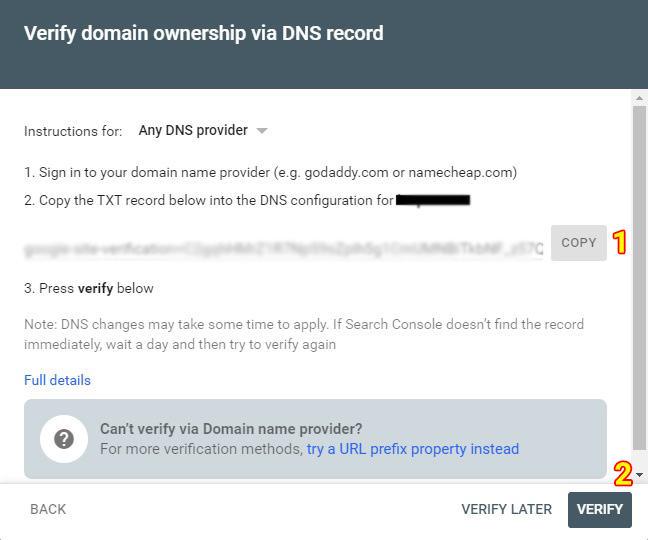648x540 pixels.
Task: Choose VERIFY LATER
Action: [506, 509]
